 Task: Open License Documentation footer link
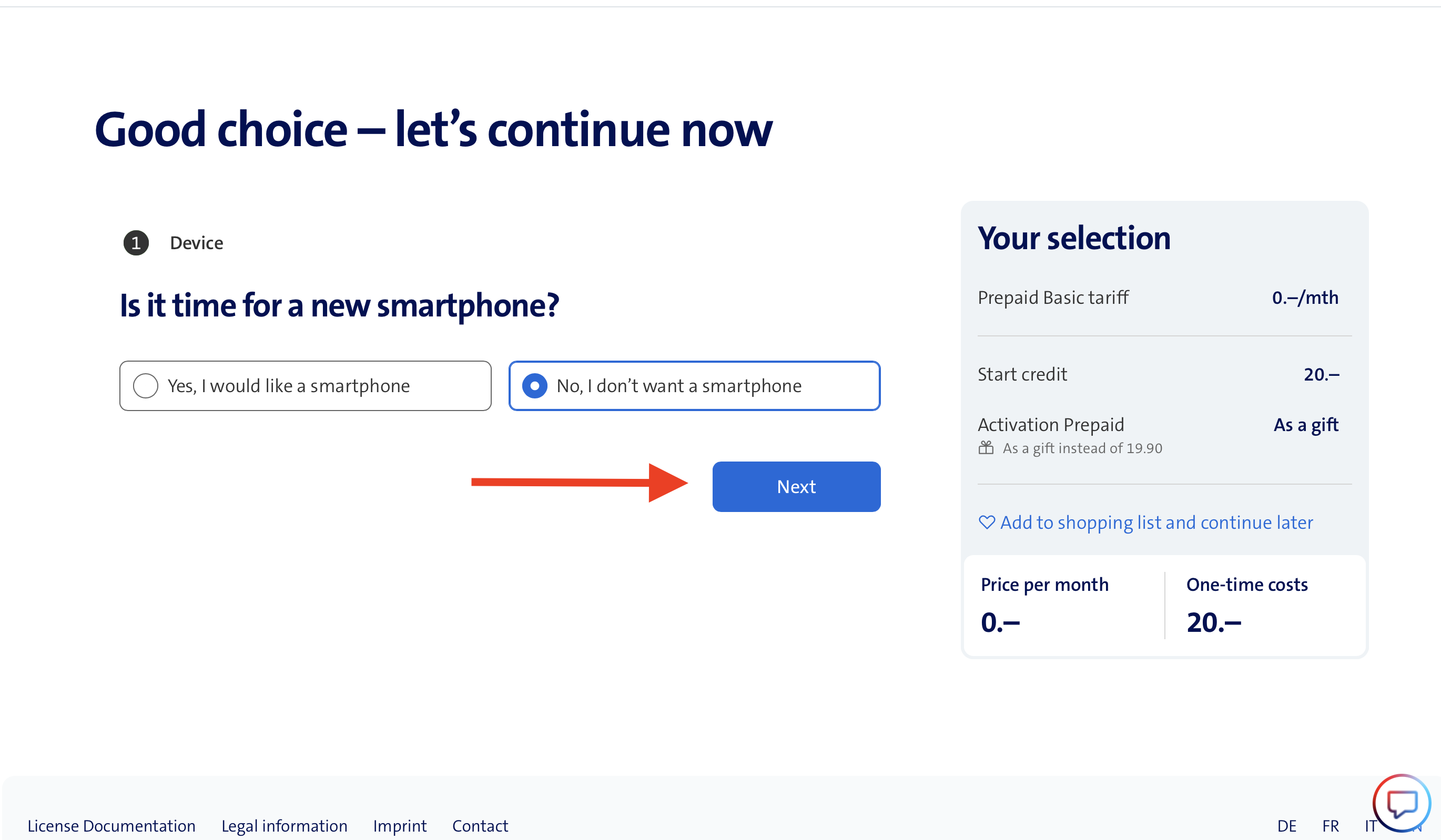111,826
